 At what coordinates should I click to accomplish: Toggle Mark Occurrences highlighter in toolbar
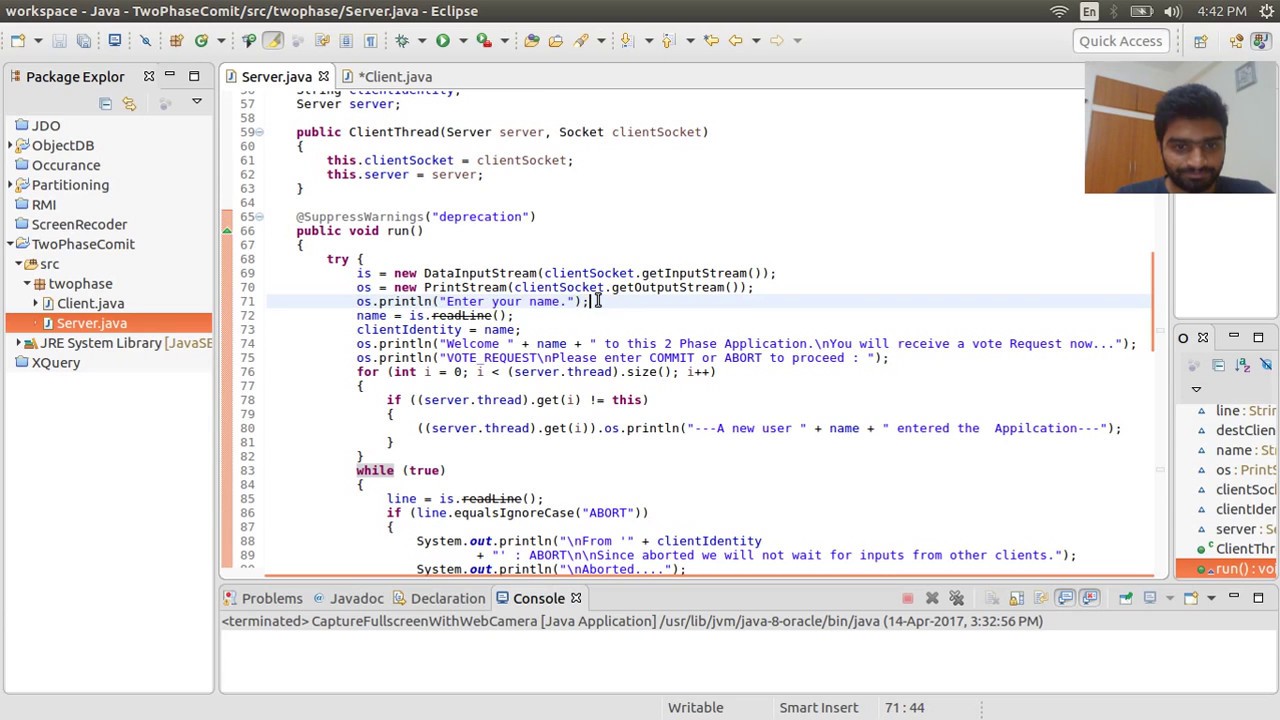273,41
